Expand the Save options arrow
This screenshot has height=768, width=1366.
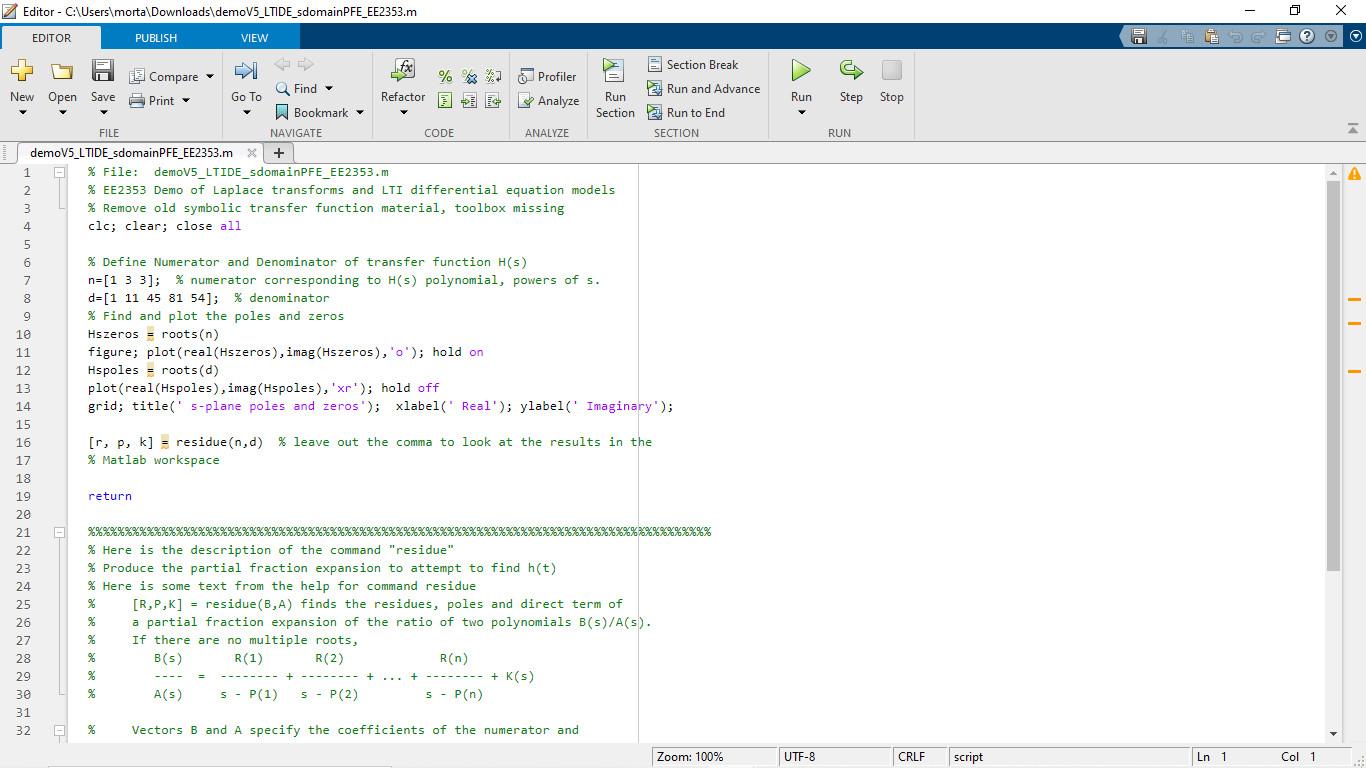click(103, 112)
